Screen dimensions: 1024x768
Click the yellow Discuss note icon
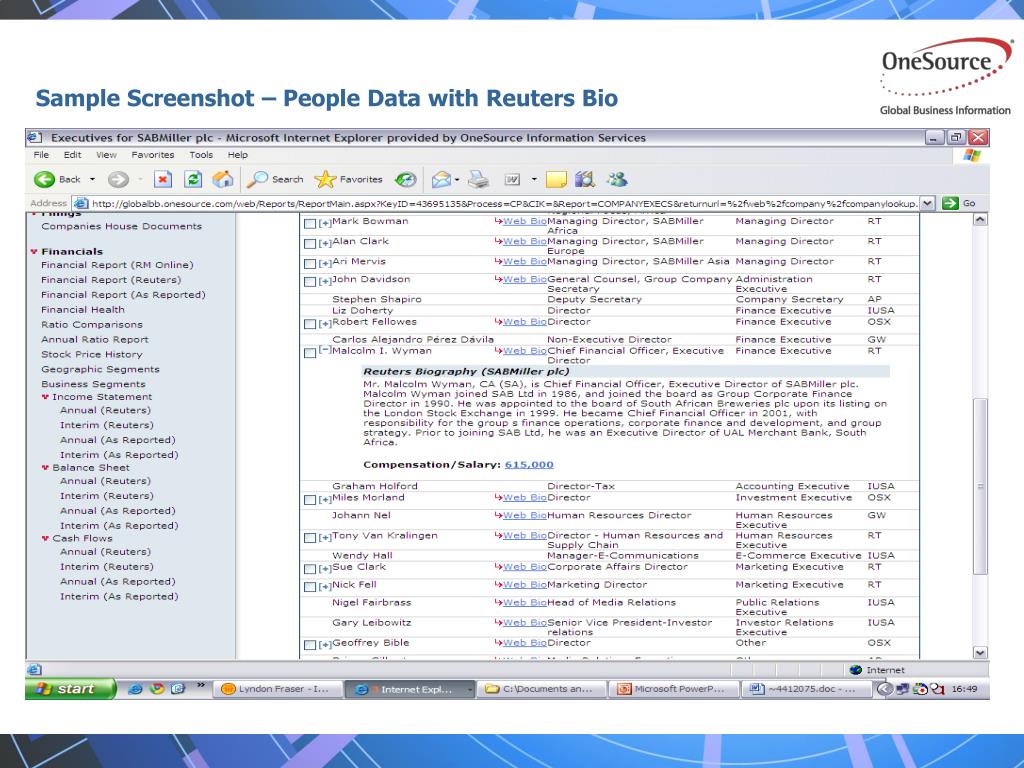click(x=556, y=179)
